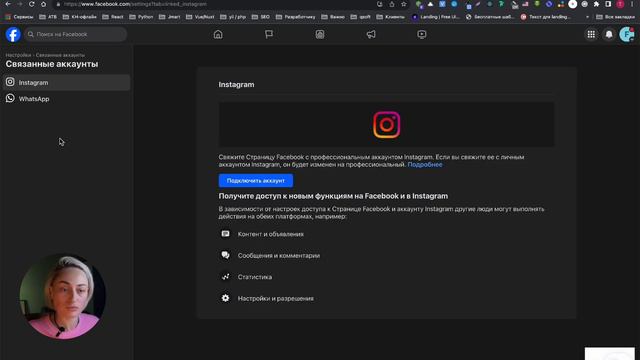Click the Подключить аккаунт button
The width and height of the screenshot is (640, 360).
pyautogui.click(x=256, y=180)
